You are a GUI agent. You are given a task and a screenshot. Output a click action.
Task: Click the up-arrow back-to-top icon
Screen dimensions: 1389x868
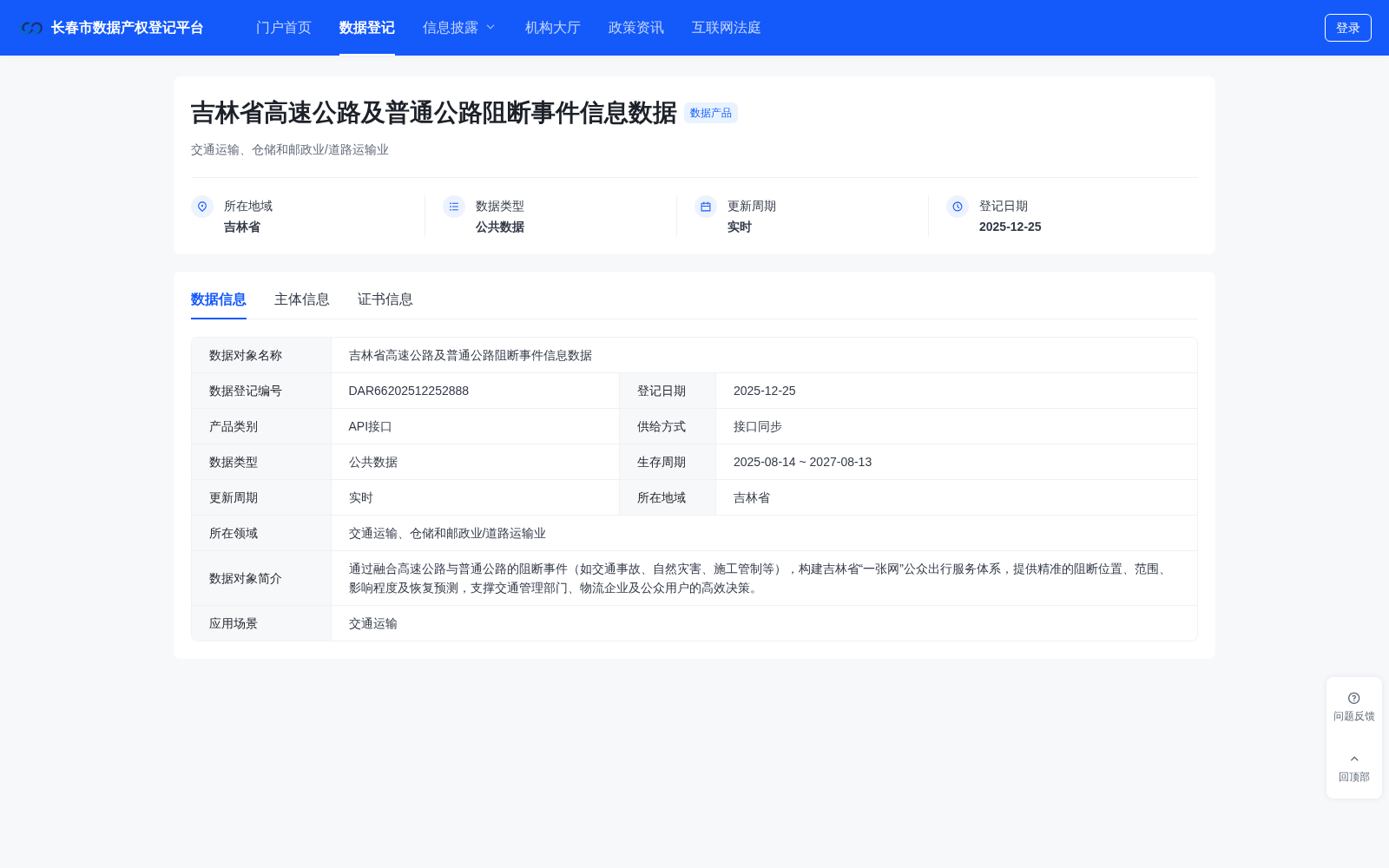tap(1354, 759)
